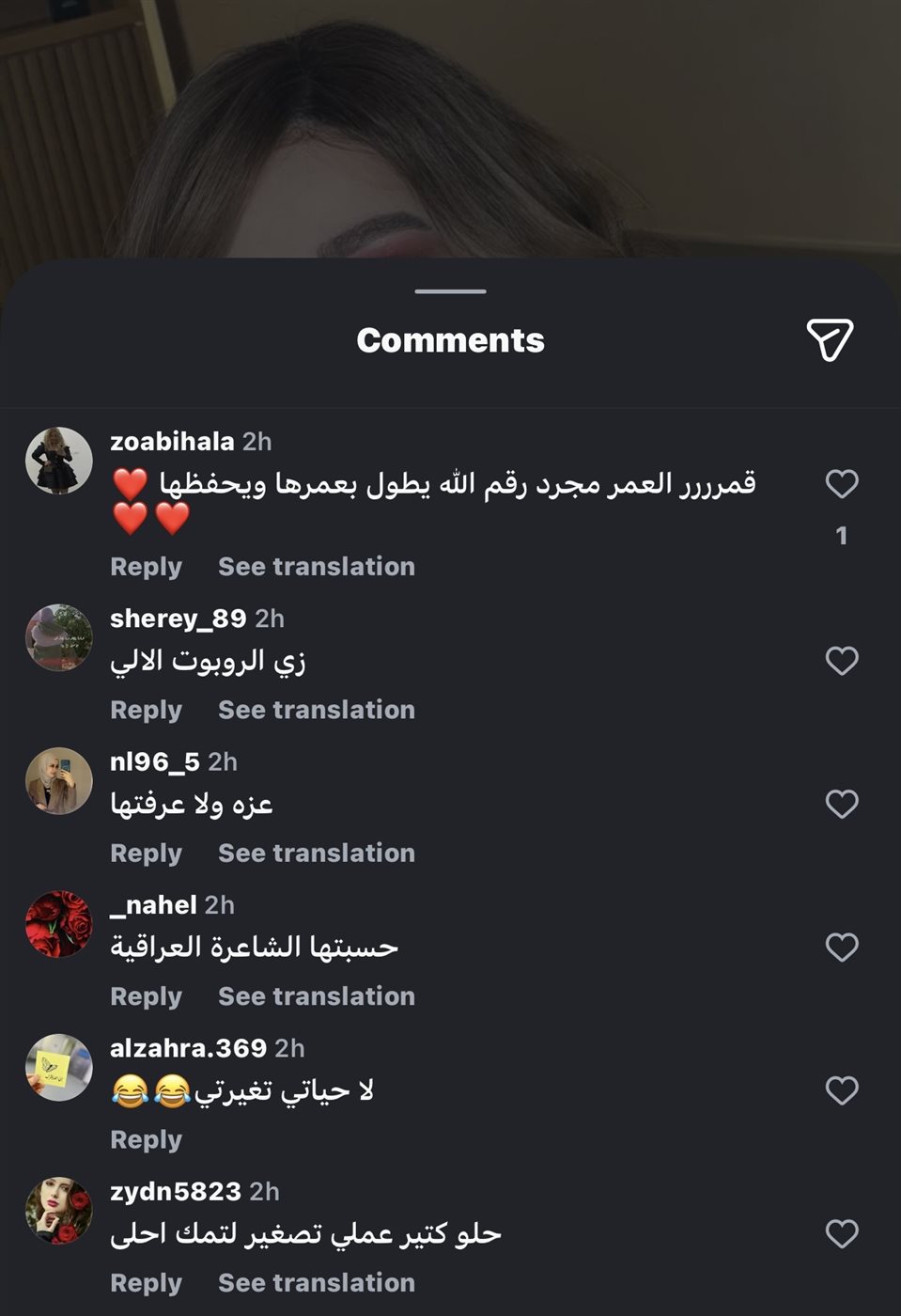Tap the heart beside alzahra.369's comment
This screenshot has width=901, height=1316.
(842, 1090)
